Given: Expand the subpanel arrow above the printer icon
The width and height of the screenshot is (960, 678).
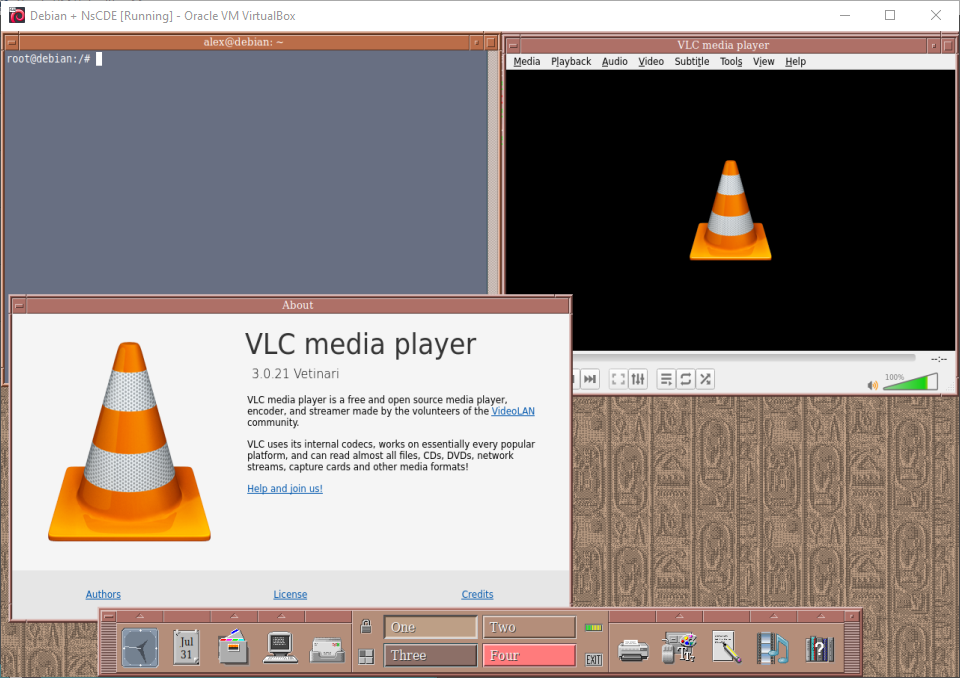Looking at the screenshot, I should coord(633,616).
